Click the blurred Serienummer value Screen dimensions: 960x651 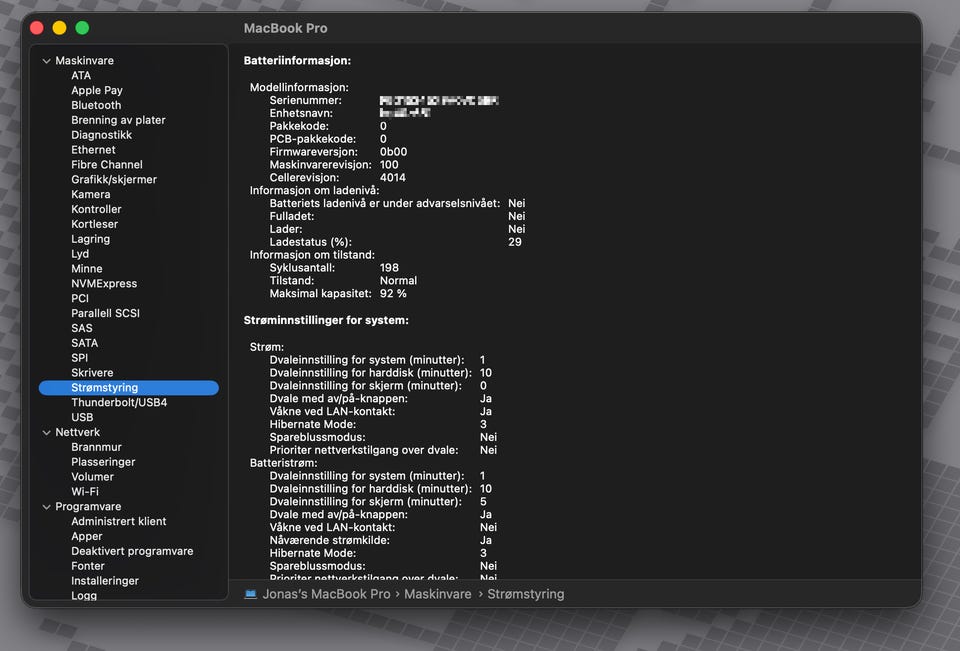click(439, 100)
